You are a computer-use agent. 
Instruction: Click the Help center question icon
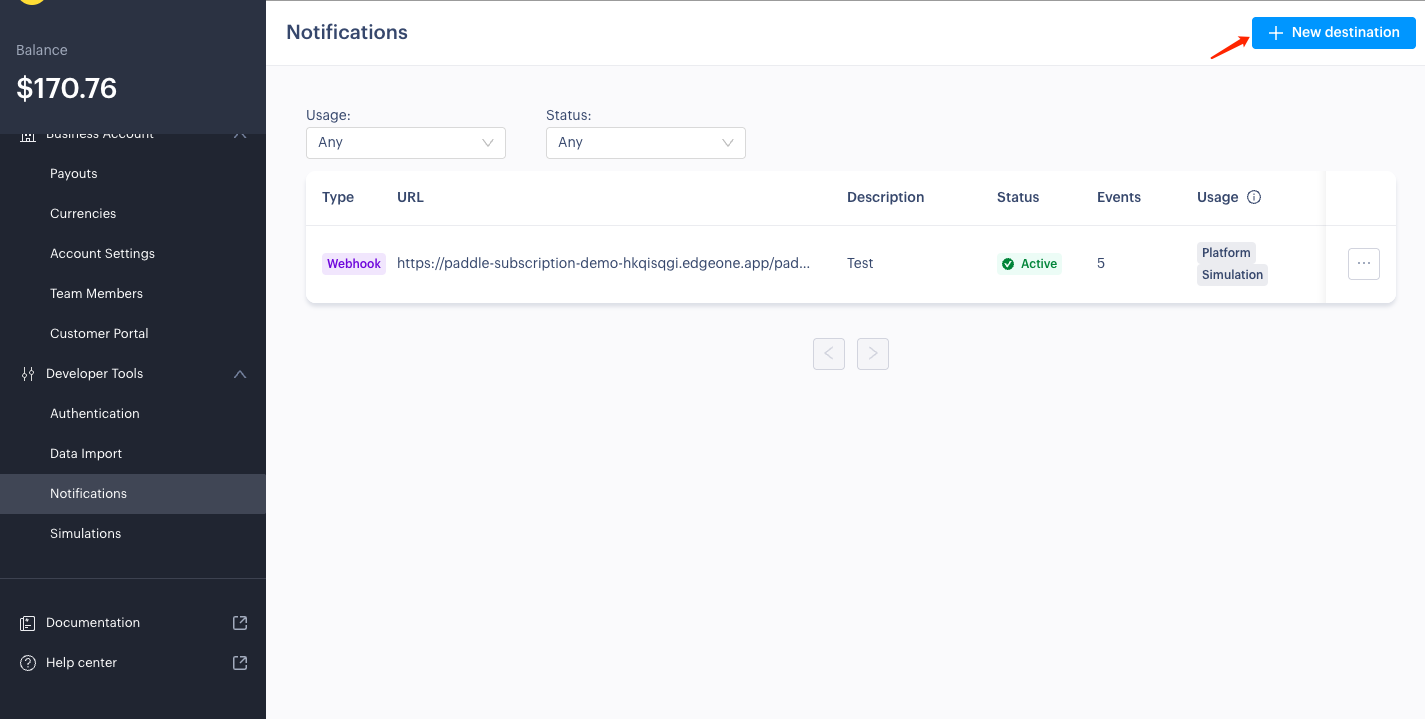[28, 663]
